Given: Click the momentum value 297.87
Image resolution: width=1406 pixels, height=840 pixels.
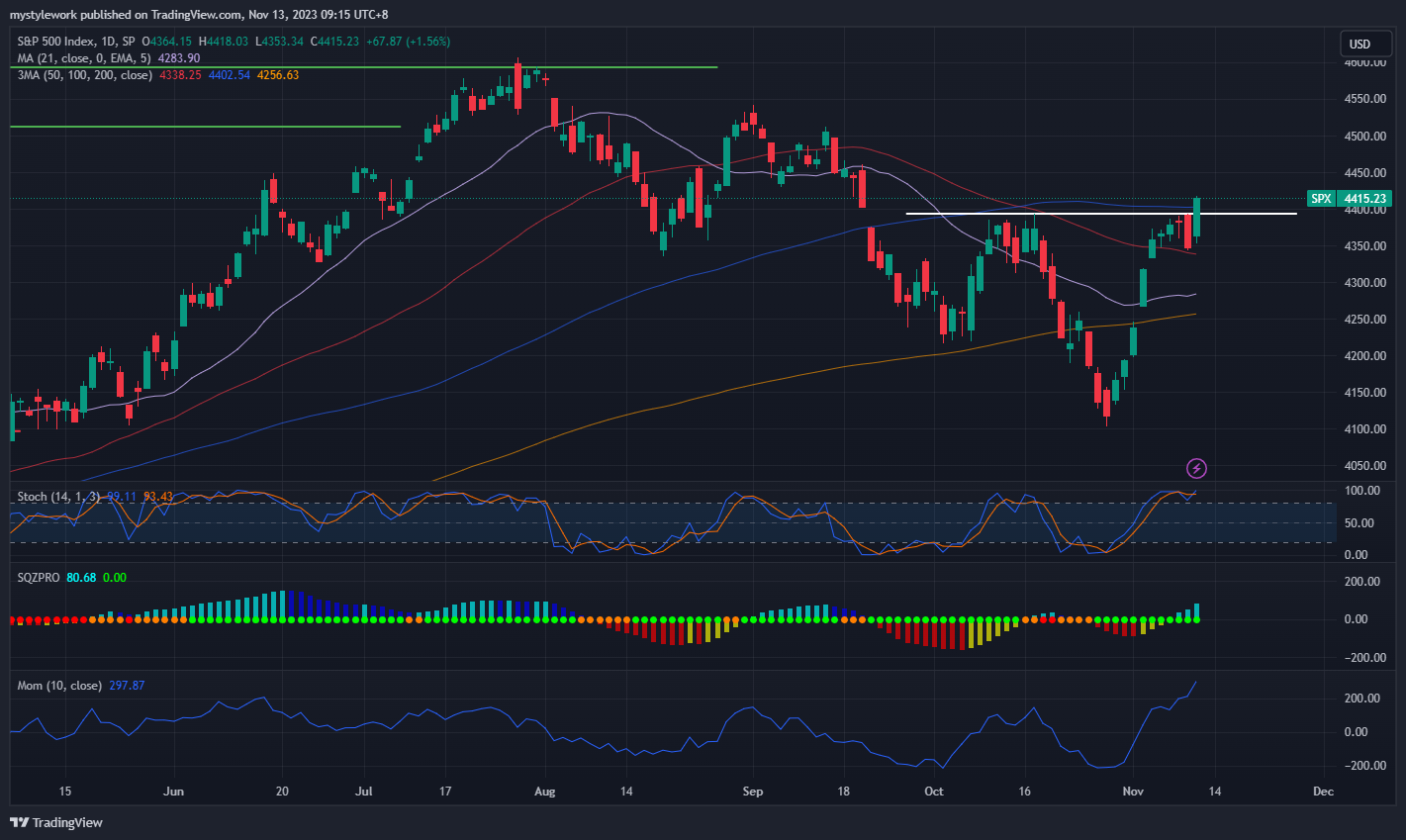Looking at the screenshot, I should (127, 686).
